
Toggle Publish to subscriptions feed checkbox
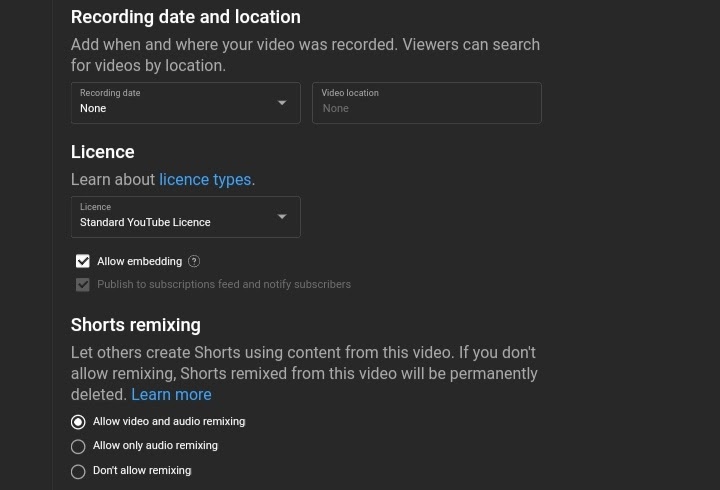tap(83, 285)
